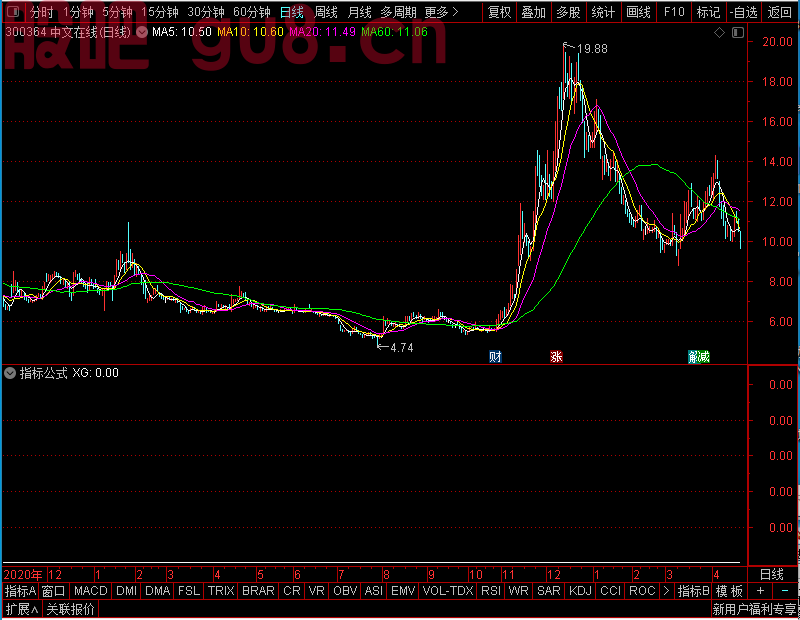This screenshot has width=800, height=620.
Task: Select the SAR indicator tab
Action: point(549,591)
